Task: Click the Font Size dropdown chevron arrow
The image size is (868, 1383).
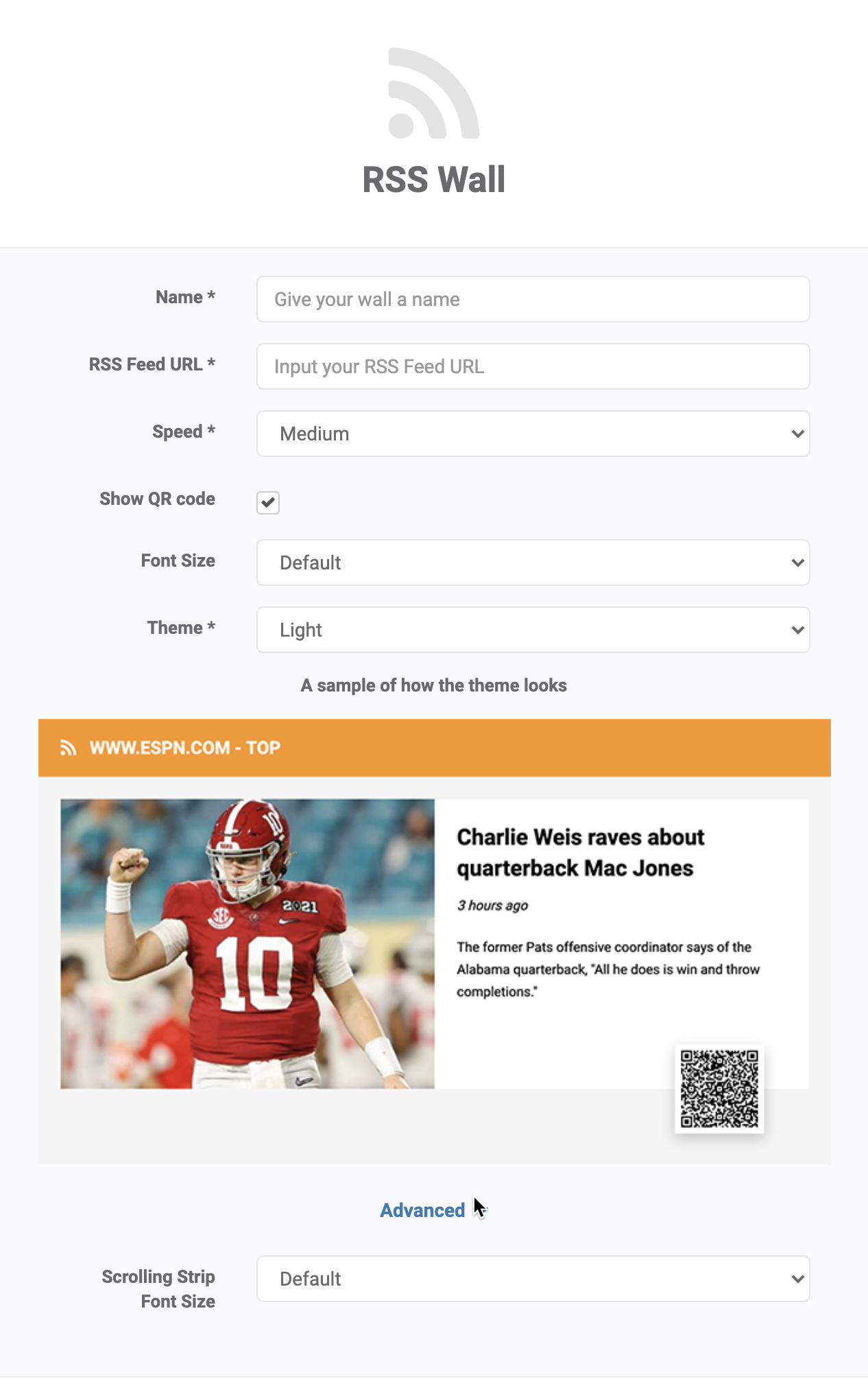Action: [797, 563]
